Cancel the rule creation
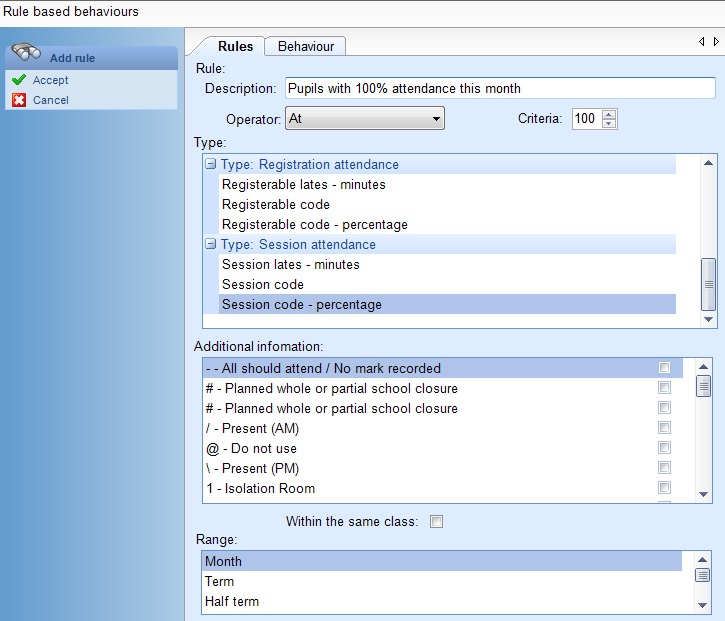Screen dimensions: 725x621 (50, 100)
